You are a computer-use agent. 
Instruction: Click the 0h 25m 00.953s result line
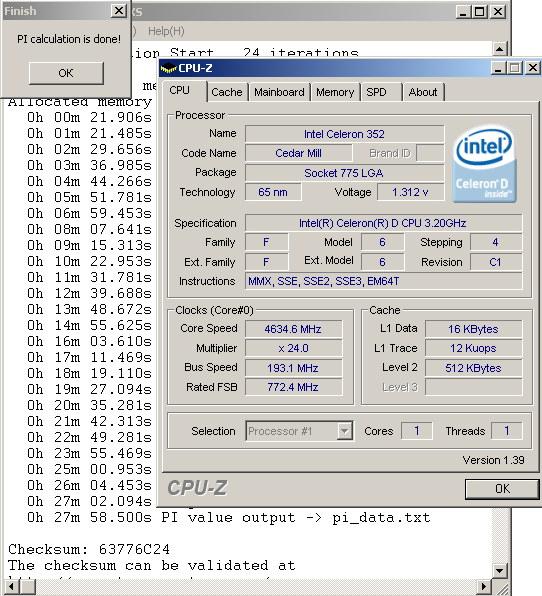coord(89,469)
